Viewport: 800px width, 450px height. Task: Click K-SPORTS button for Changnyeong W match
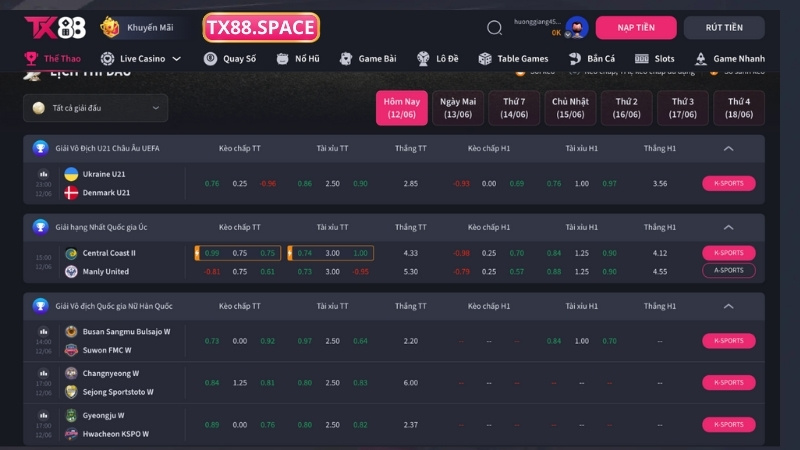point(729,383)
